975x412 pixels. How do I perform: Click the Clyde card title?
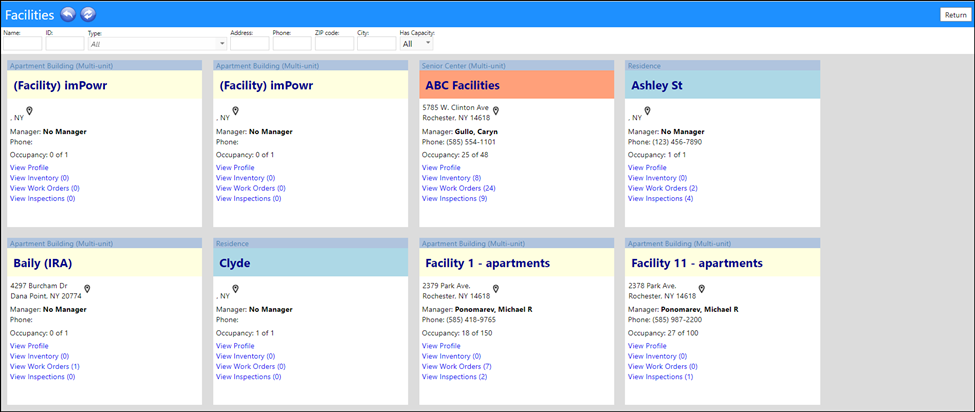point(234,263)
